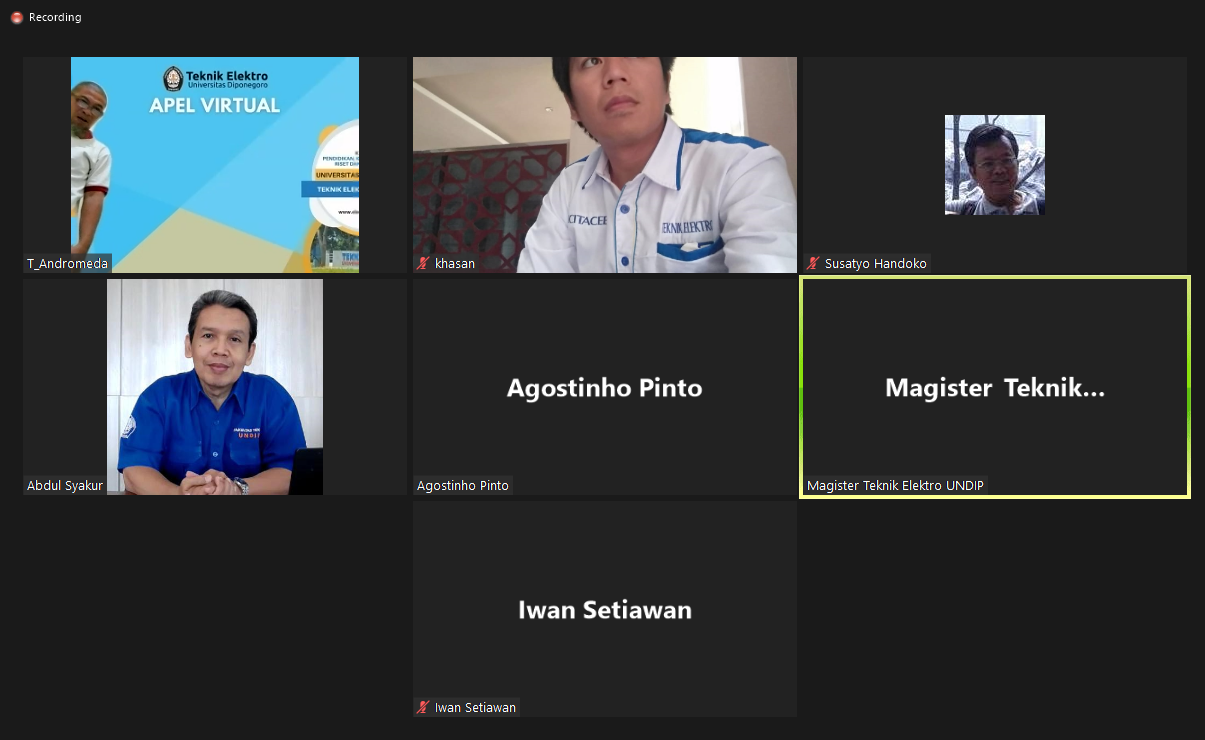Click the Susatyo Handoko name text
1205x740 pixels.
(875, 264)
